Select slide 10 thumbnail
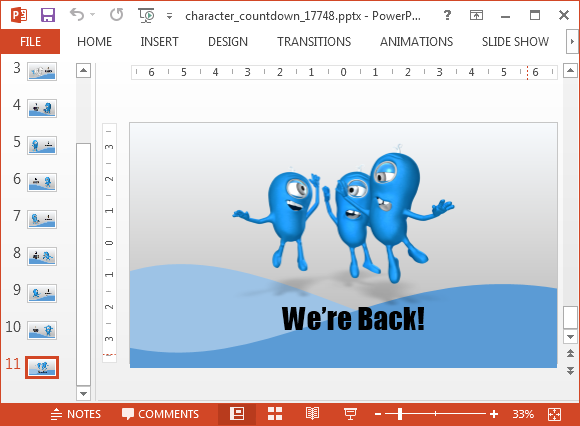The height and width of the screenshot is (426, 580). 42,330
